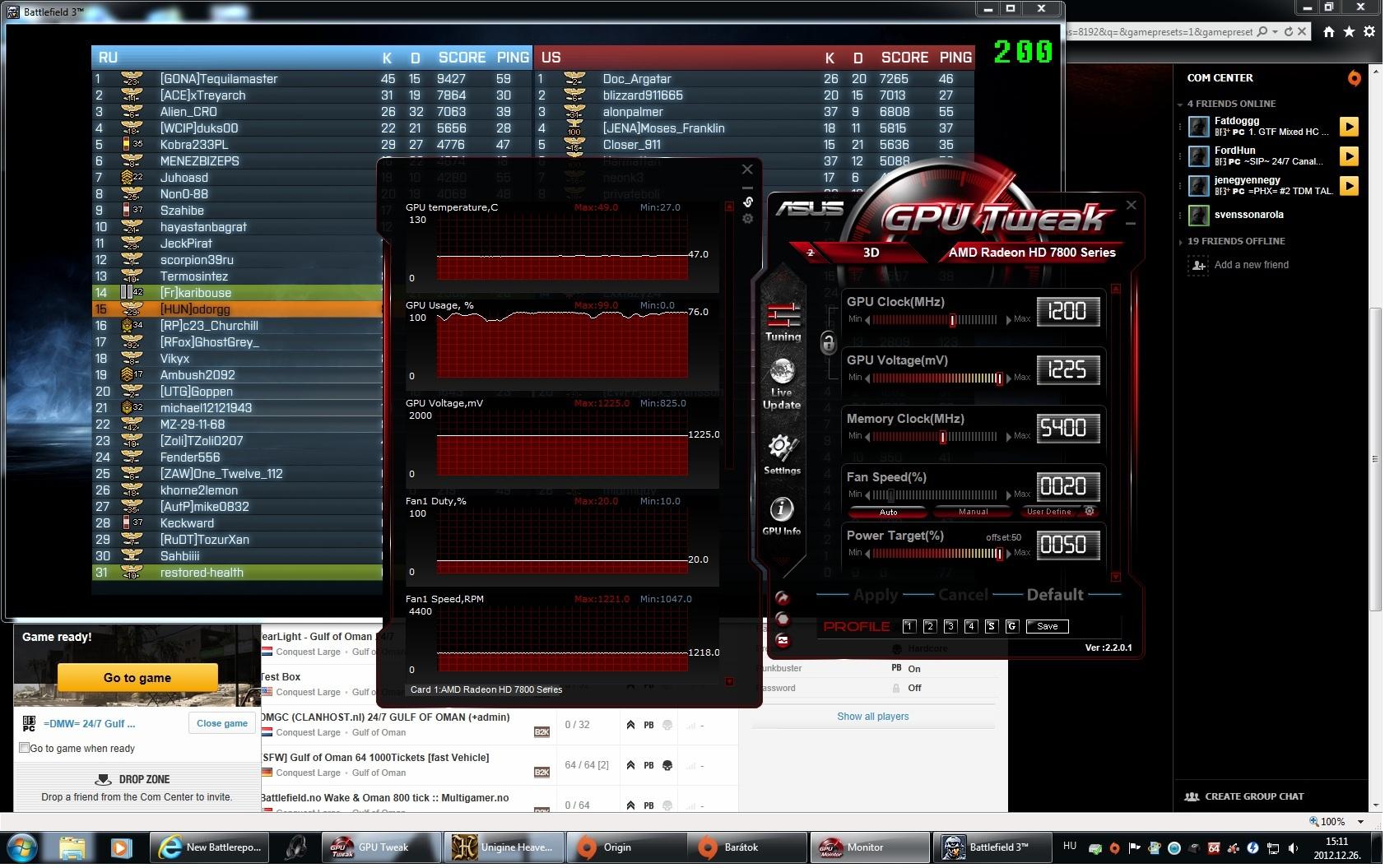
Task: Switch to Barátok taskbar item
Action: click(x=747, y=847)
